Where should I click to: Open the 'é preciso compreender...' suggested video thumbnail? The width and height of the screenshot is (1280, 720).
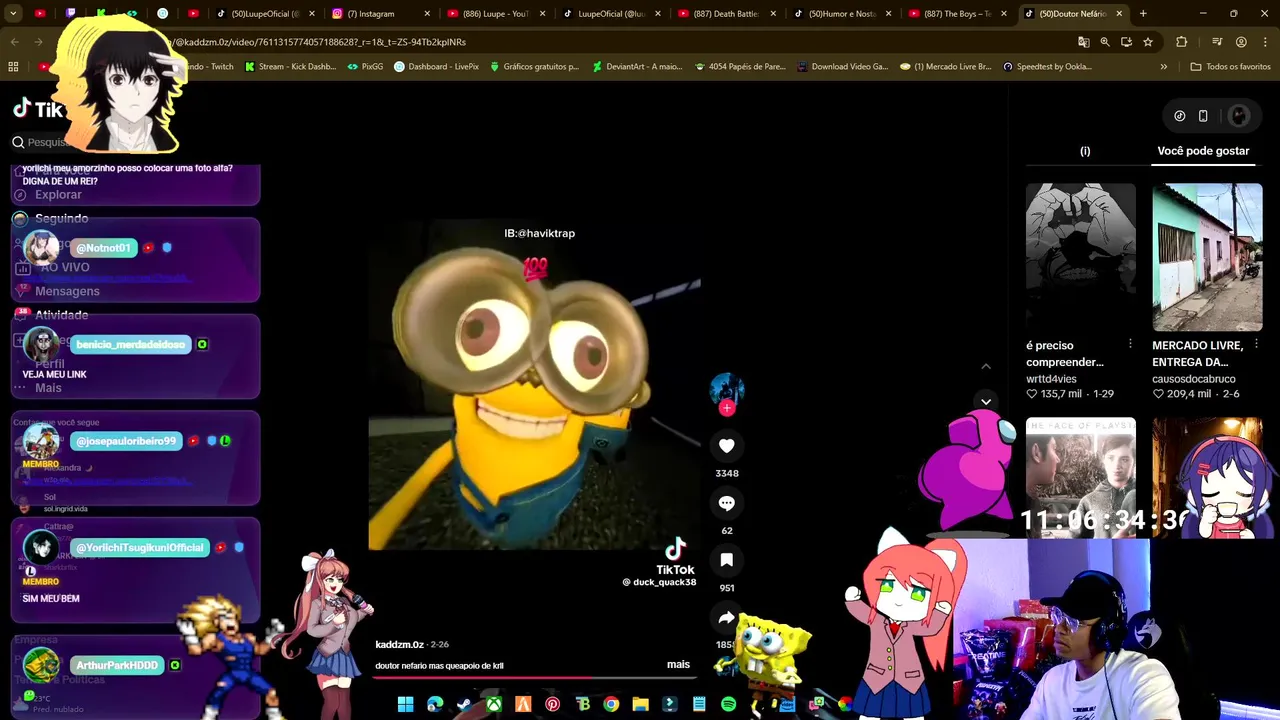(1081, 257)
